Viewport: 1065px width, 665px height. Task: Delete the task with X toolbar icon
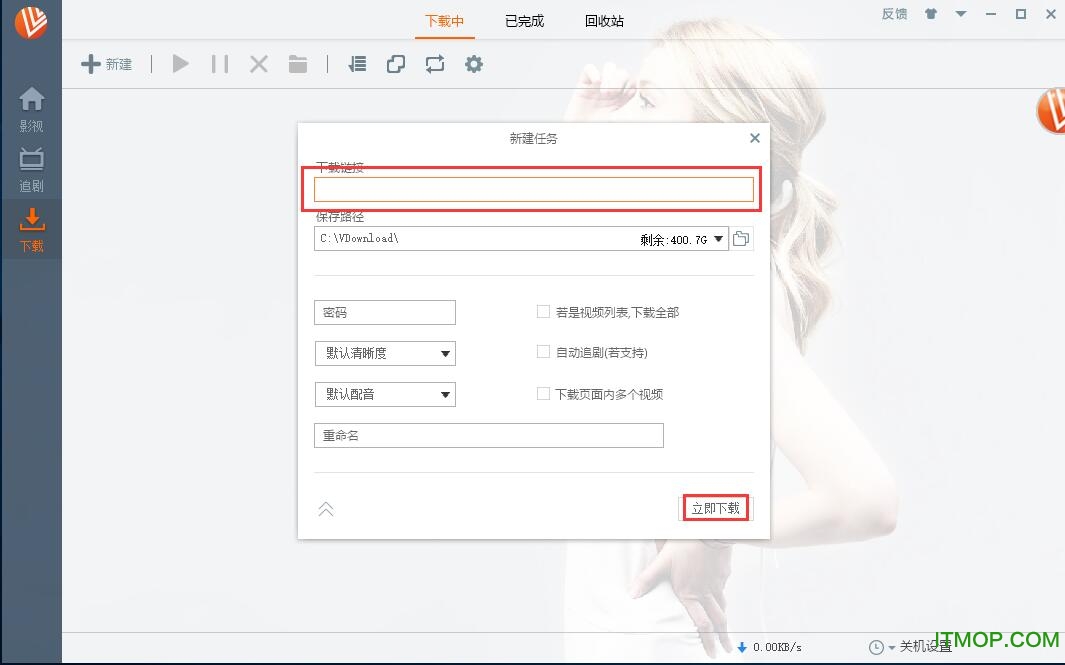(x=259, y=64)
